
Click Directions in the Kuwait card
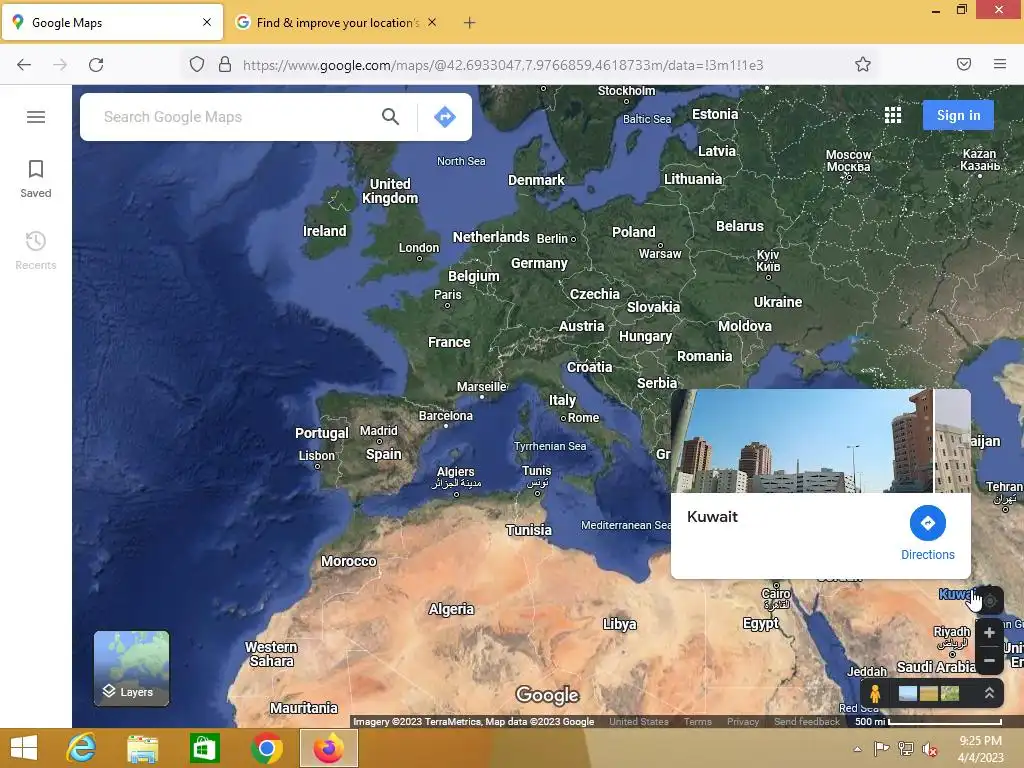[x=927, y=533]
